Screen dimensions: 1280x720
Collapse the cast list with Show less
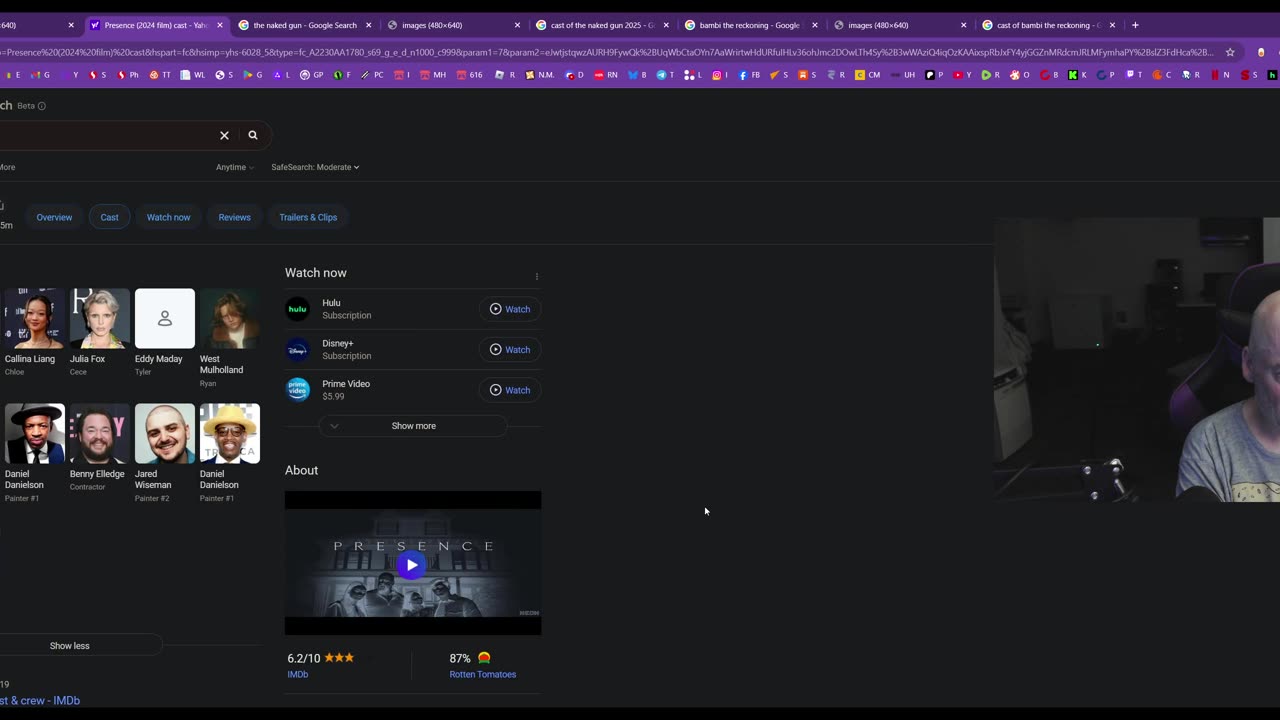click(x=70, y=646)
